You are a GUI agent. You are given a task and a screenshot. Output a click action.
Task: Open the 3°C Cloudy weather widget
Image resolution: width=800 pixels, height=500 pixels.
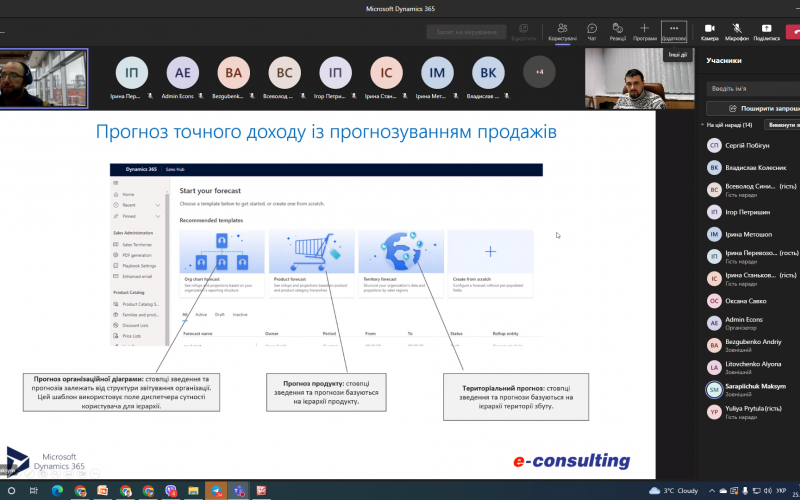[x=673, y=491]
